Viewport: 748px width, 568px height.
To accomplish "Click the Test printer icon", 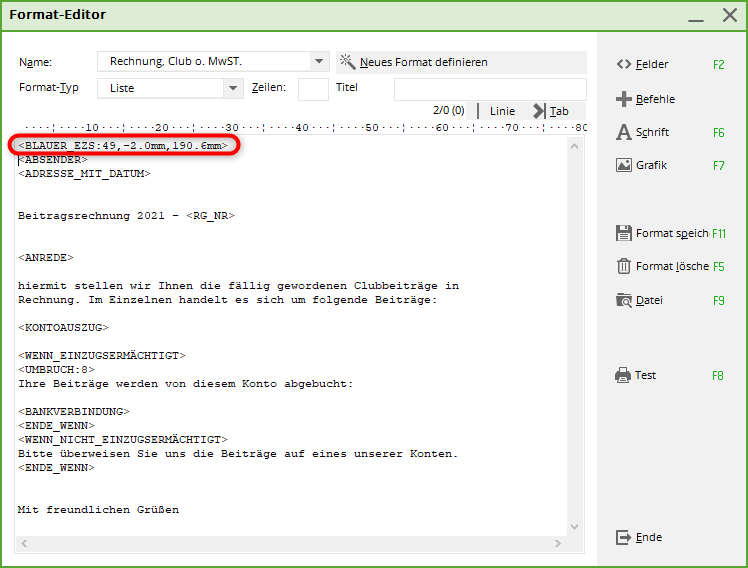I will [x=624, y=376].
